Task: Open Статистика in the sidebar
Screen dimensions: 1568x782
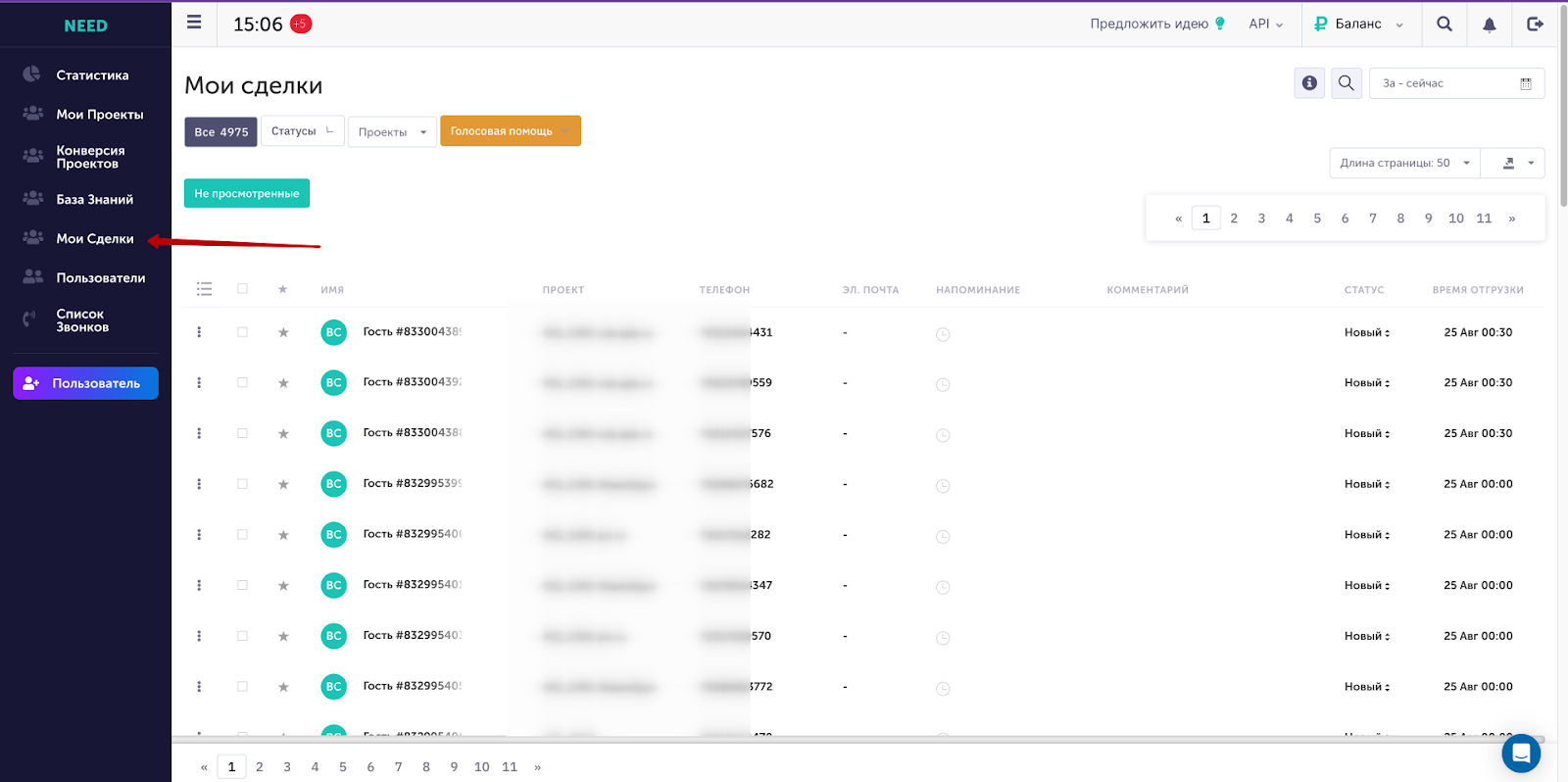Action: (91, 74)
